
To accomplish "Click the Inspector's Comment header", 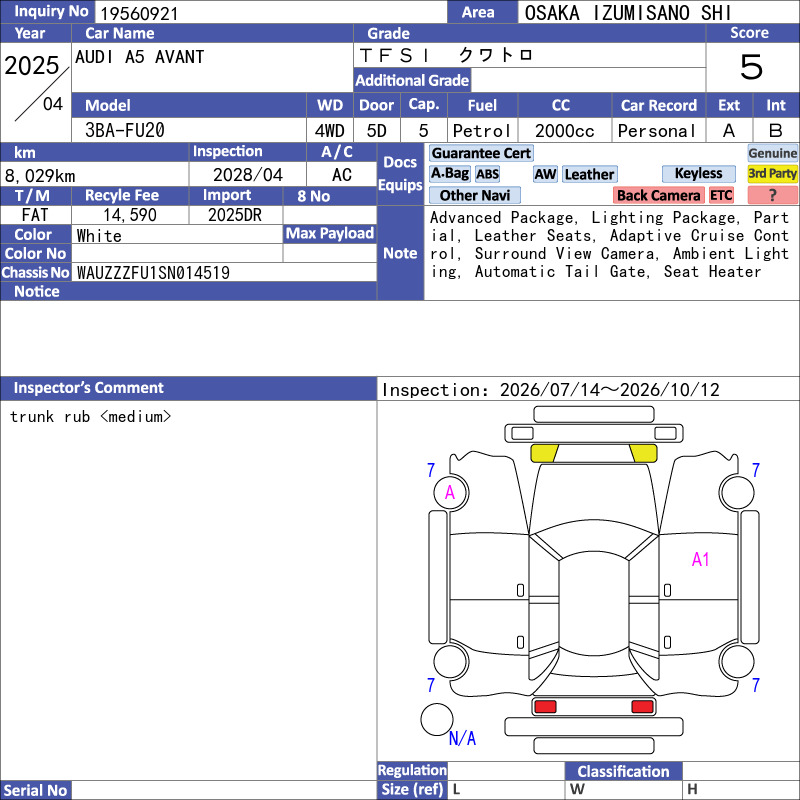I will pos(188,388).
